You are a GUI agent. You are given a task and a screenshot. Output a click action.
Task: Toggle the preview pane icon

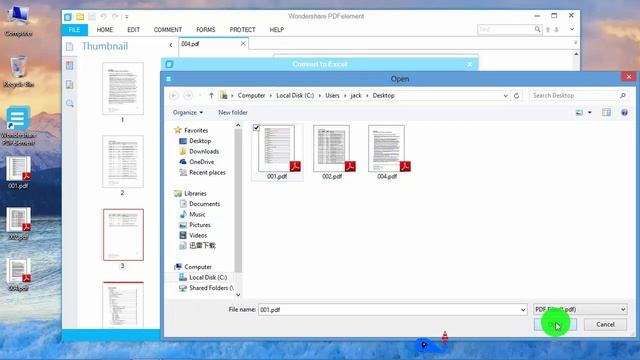click(x=607, y=112)
